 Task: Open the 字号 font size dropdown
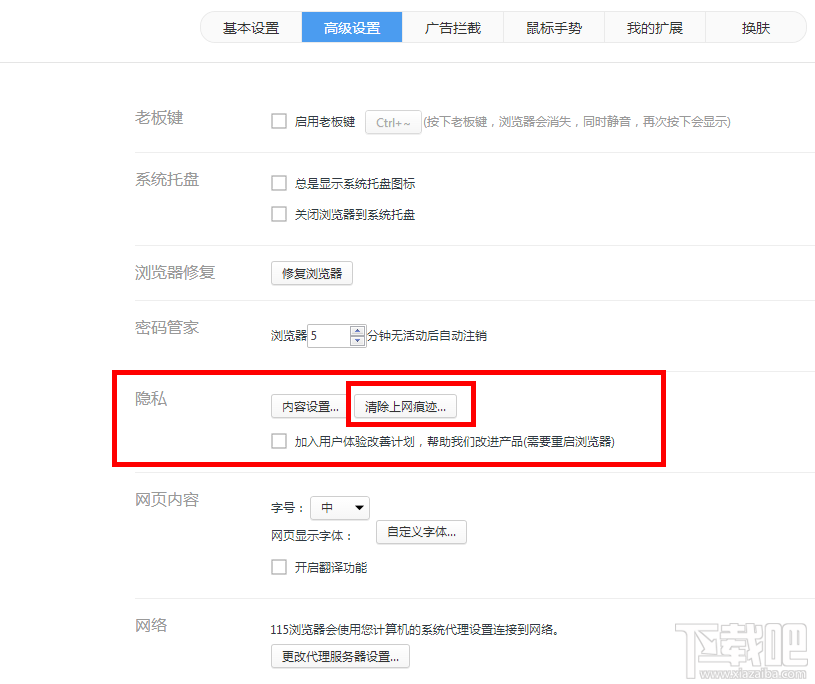(x=340, y=507)
